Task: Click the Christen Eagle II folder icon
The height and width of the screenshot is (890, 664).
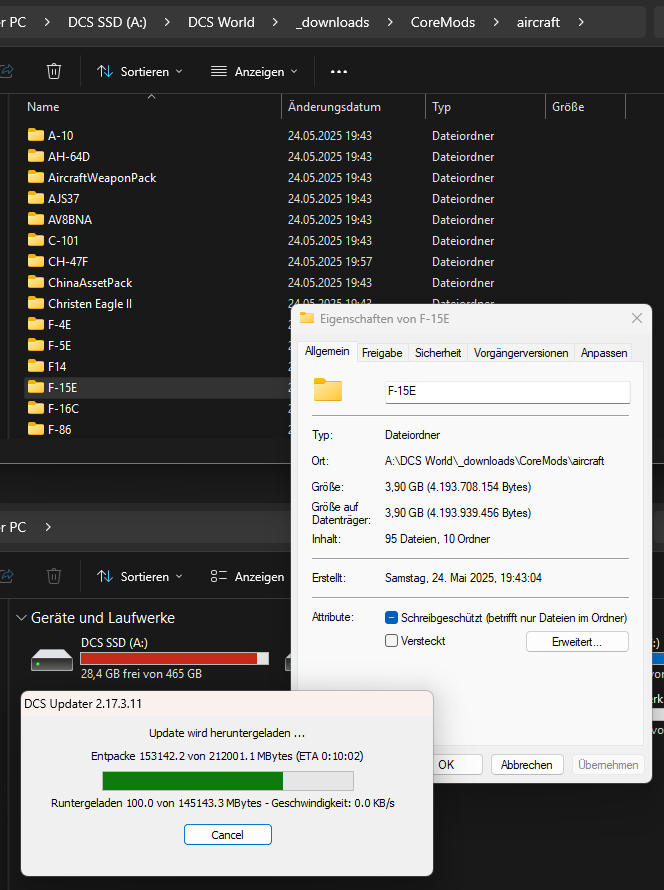Action: [36, 303]
